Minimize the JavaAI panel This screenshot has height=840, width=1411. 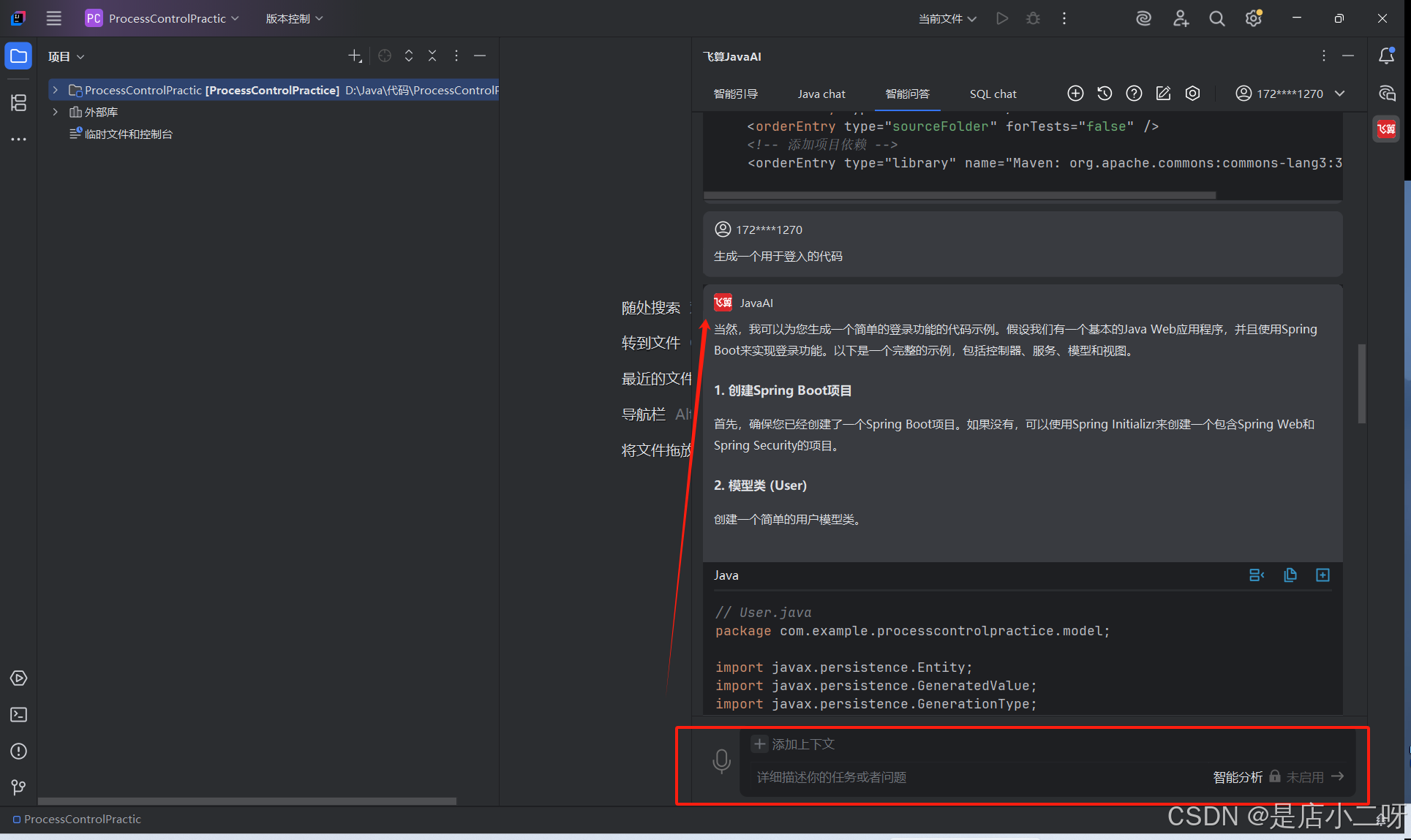click(x=1348, y=56)
